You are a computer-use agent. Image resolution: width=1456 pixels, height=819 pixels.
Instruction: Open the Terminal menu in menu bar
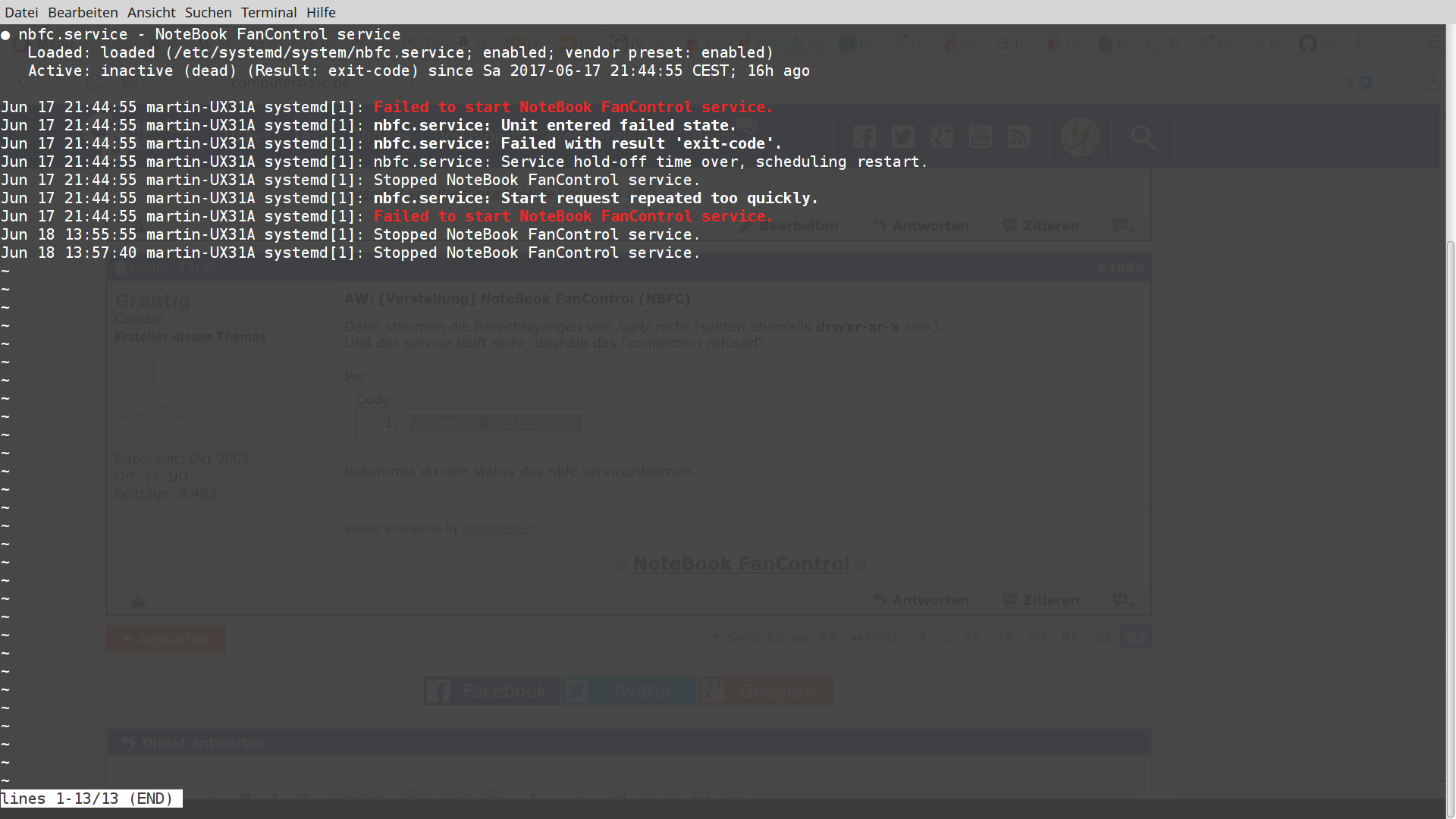pos(268,12)
